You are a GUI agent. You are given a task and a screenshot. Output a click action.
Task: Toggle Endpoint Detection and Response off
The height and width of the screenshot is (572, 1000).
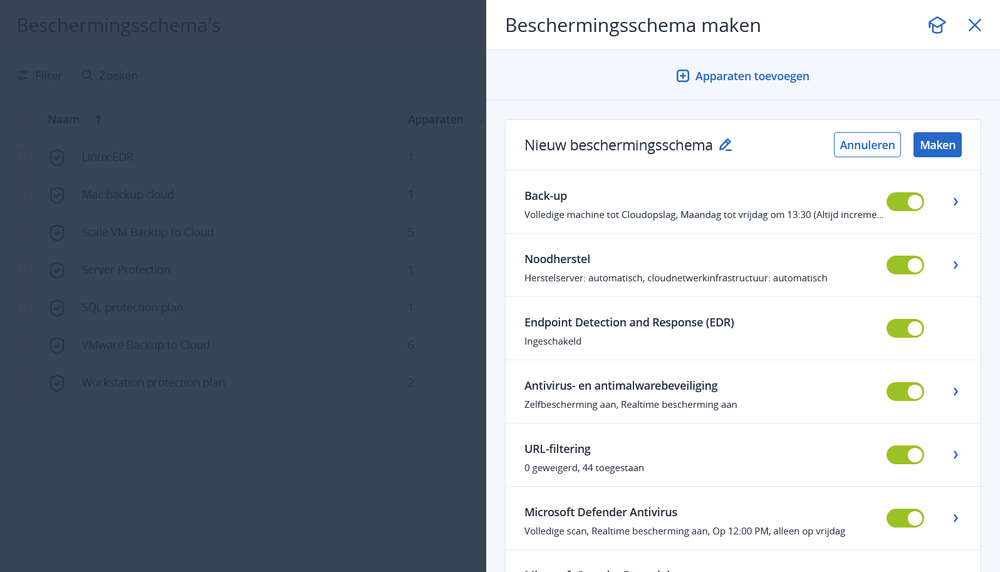[x=905, y=328]
